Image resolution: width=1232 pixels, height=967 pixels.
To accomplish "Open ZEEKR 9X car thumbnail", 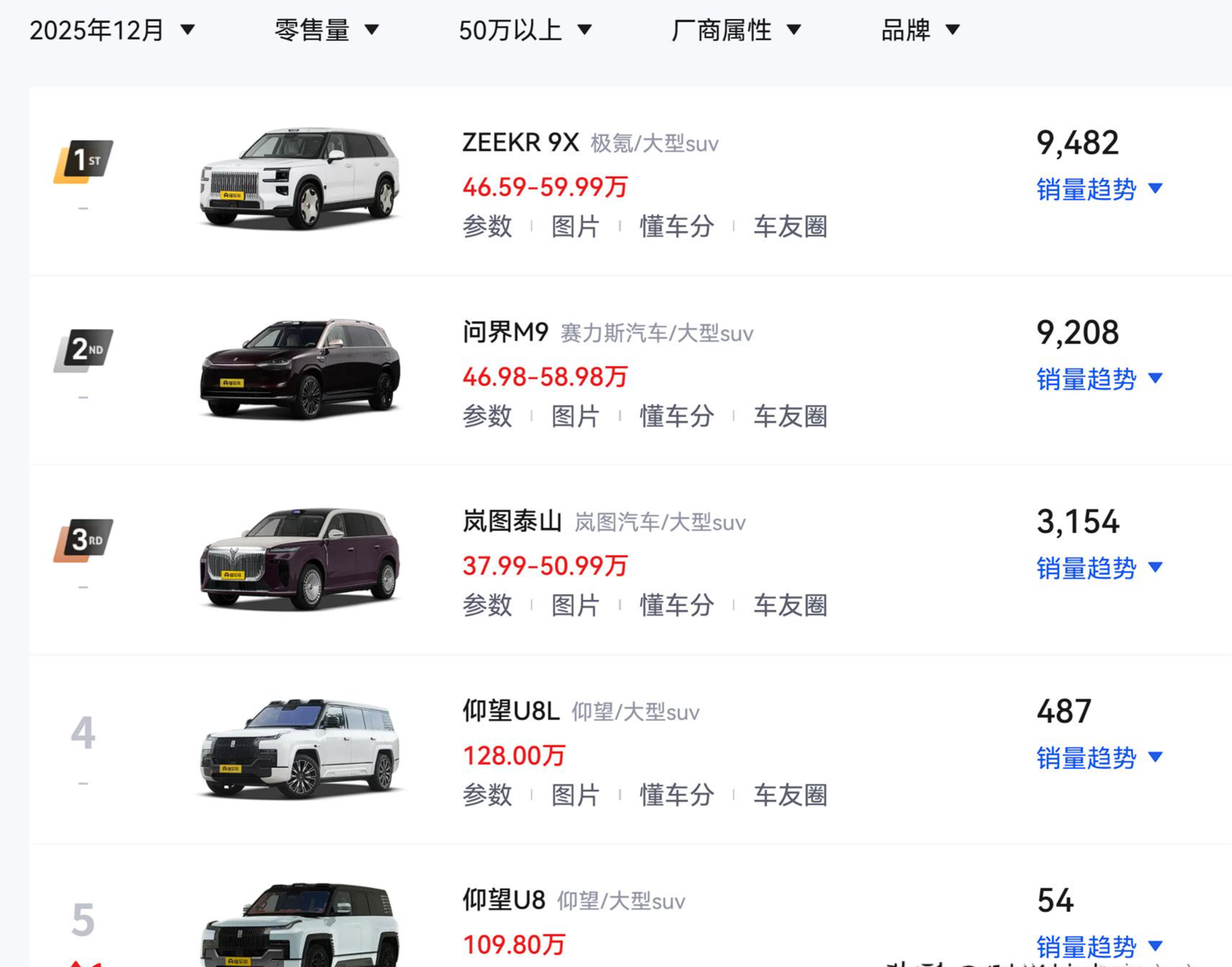I will coord(300,179).
